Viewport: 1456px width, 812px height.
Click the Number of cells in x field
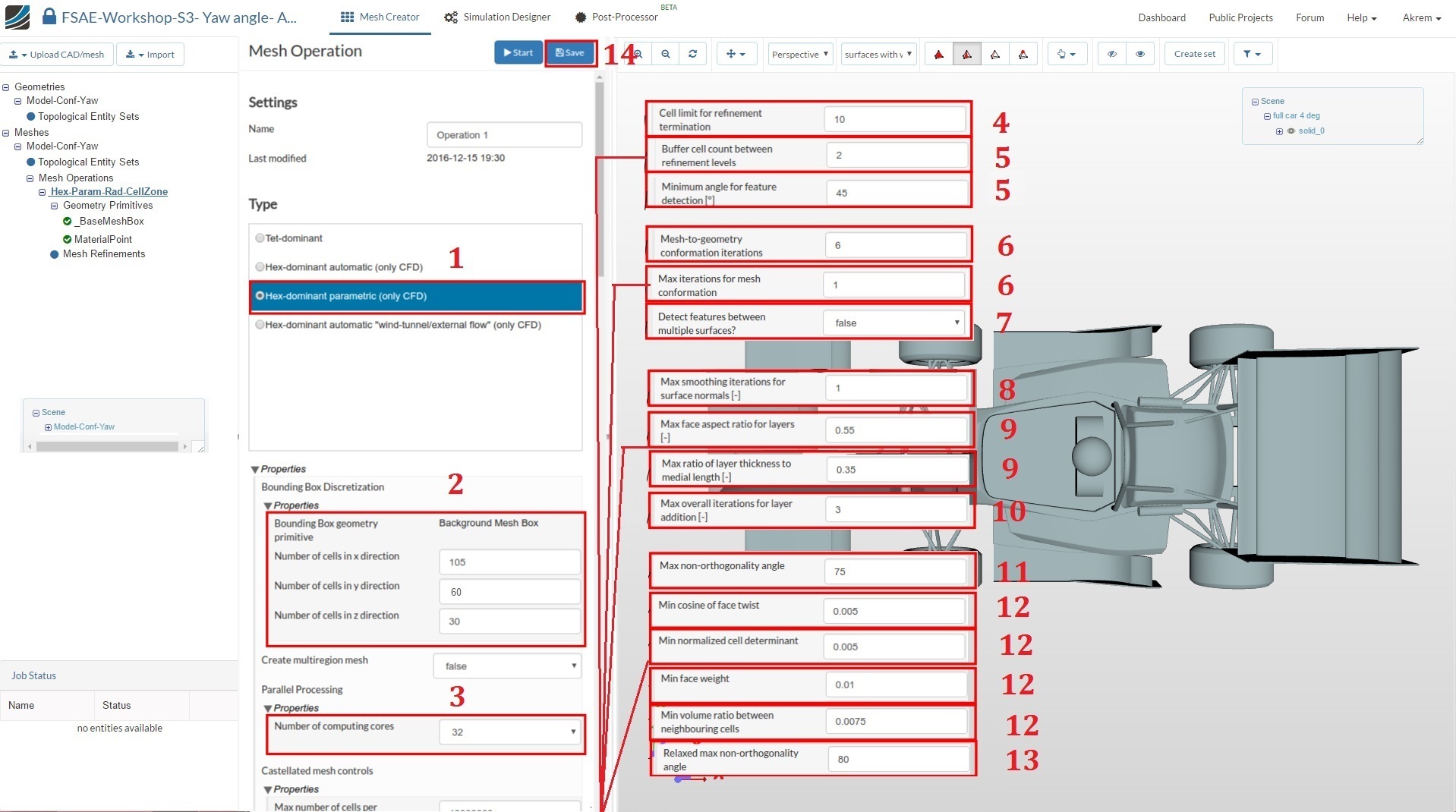[x=509, y=562]
